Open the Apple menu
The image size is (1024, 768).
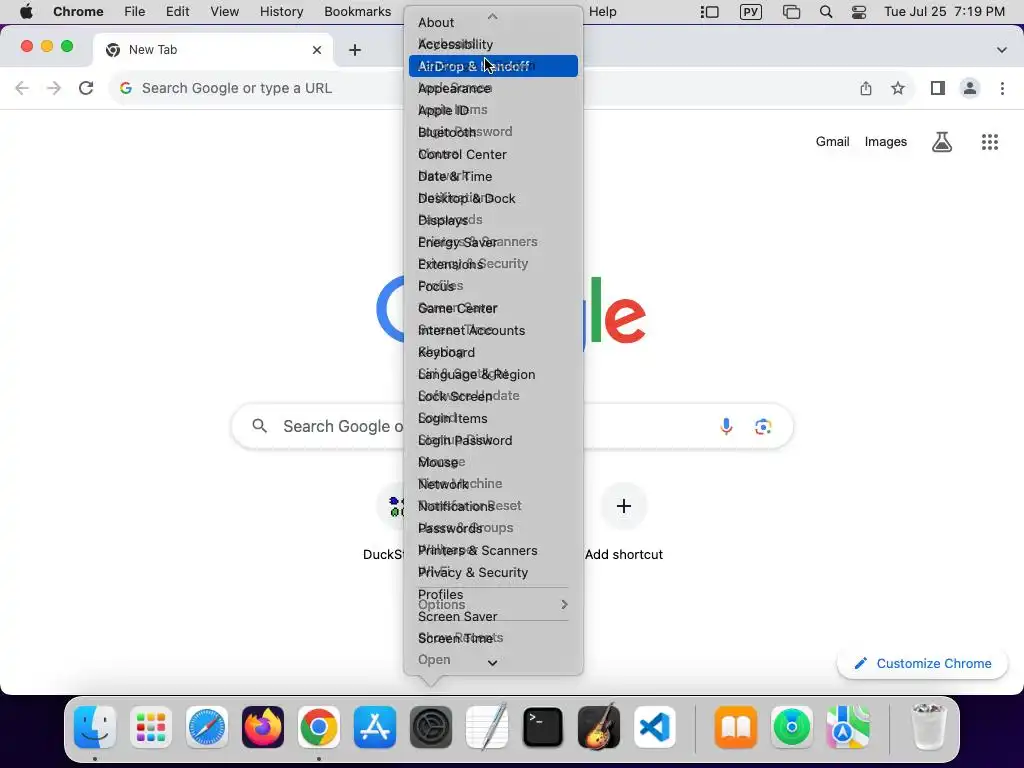click(26, 12)
